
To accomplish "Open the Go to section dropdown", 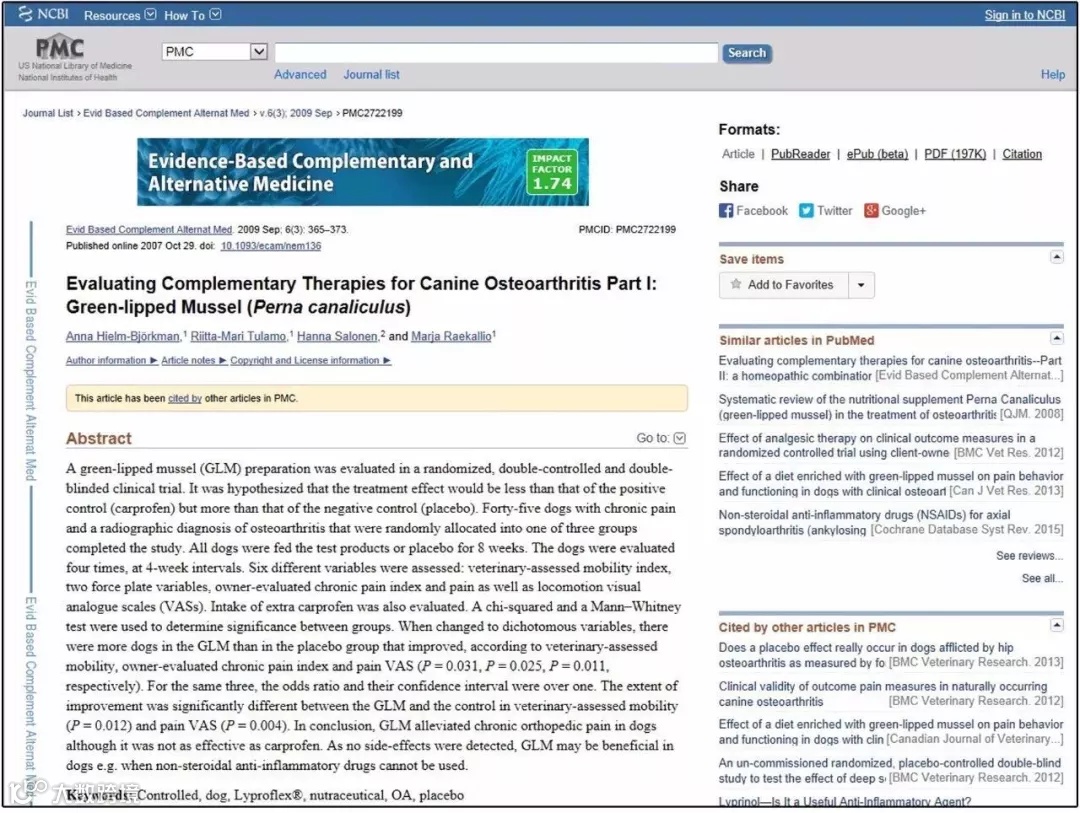I will click(661, 438).
